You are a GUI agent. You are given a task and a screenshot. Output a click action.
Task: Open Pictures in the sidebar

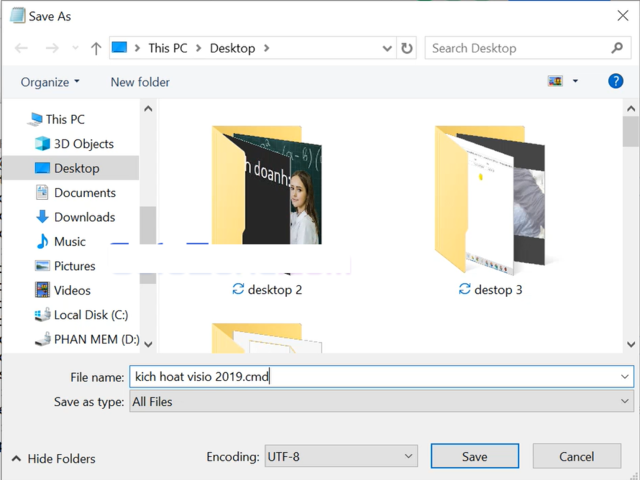(65, 266)
